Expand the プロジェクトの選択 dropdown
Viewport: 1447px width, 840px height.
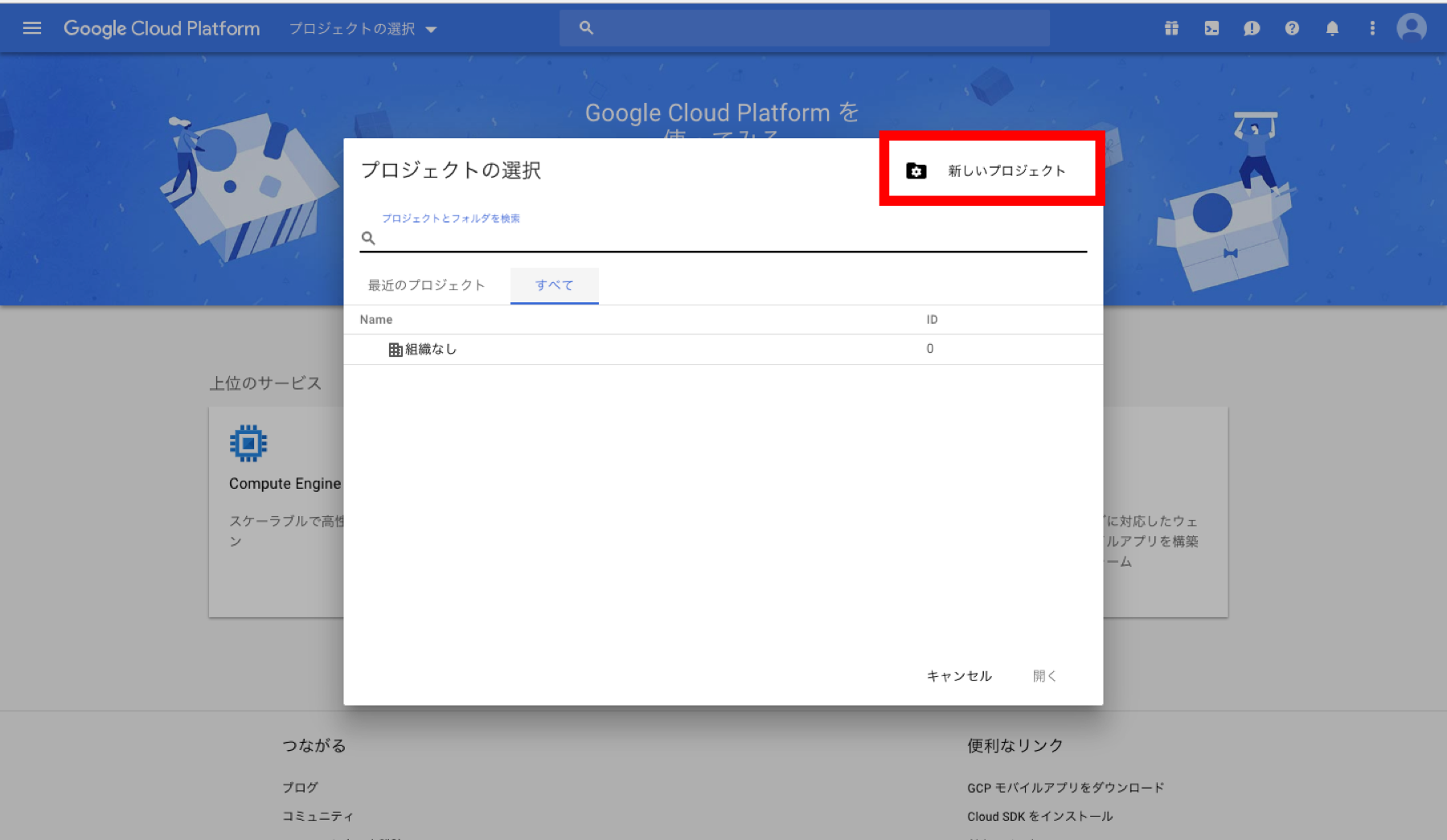pos(362,29)
